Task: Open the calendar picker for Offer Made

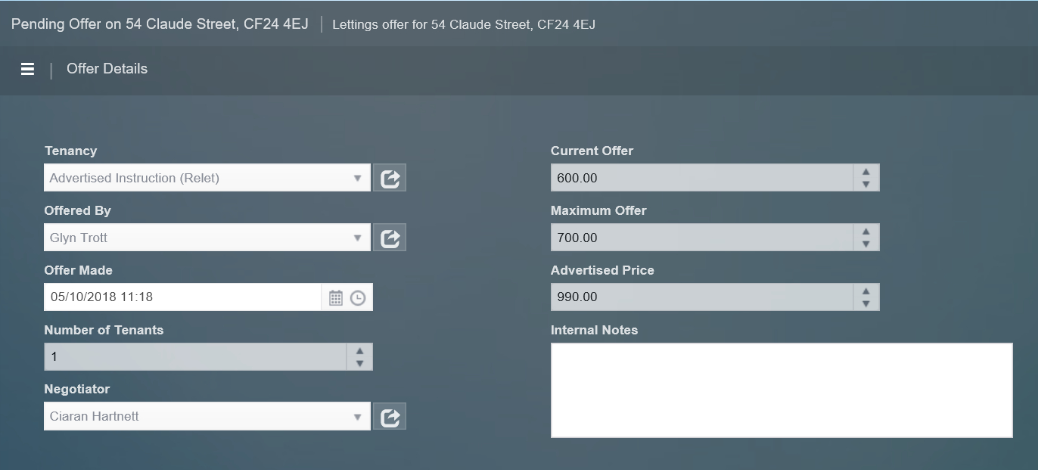Action: [x=336, y=297]
